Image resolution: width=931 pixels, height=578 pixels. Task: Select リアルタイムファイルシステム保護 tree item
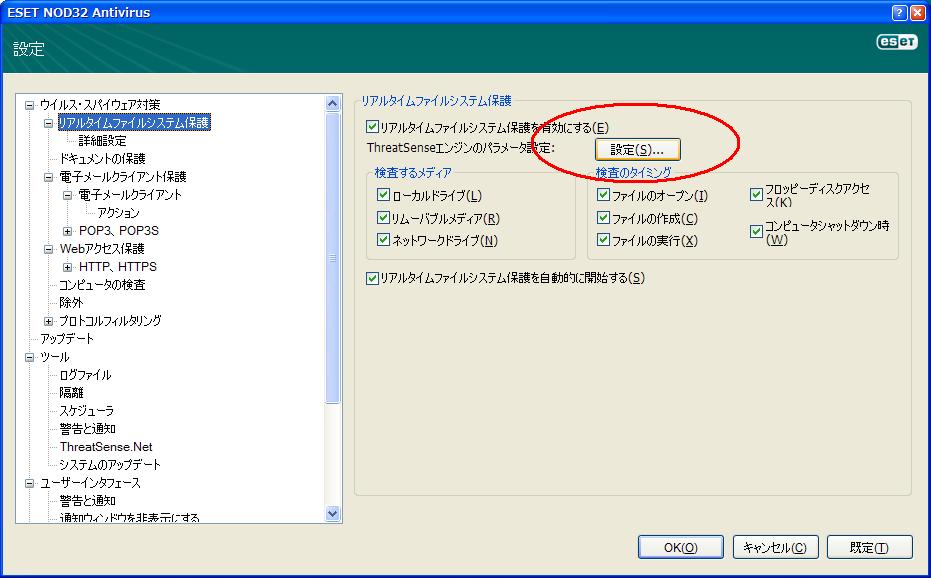[134, 123]
